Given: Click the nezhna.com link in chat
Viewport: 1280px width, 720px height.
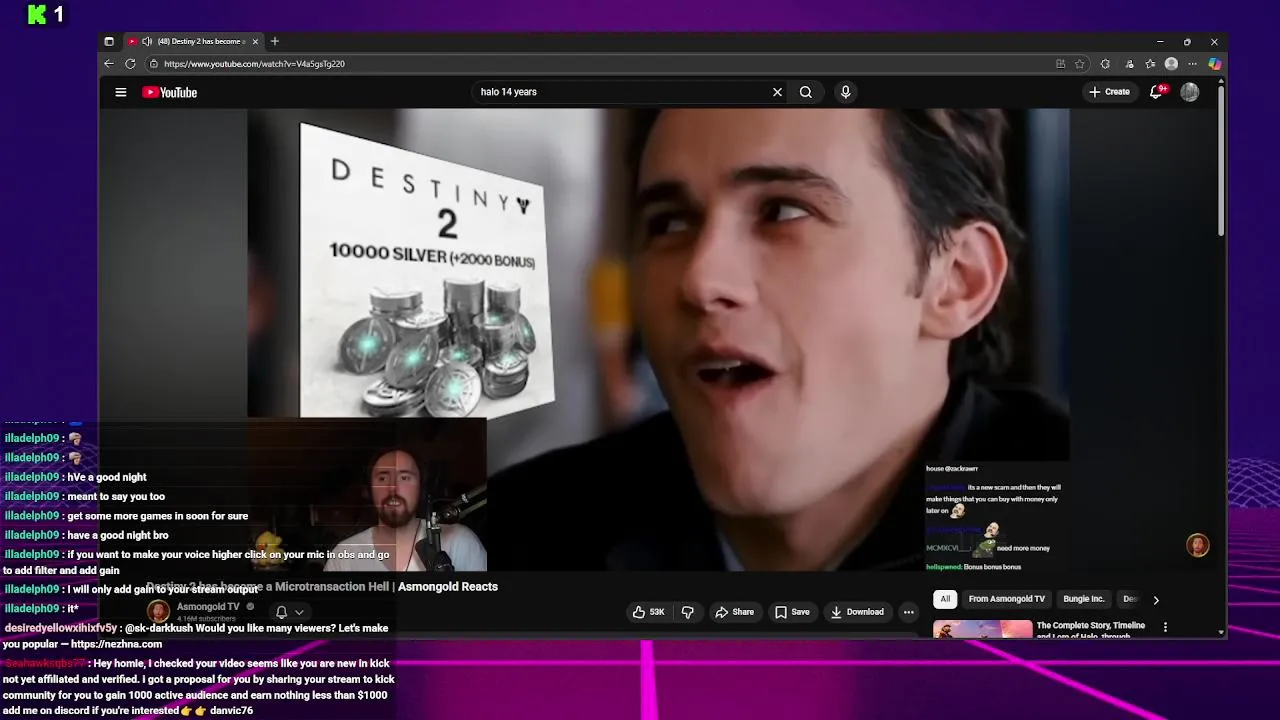Looking at the screenshot, I should 116,644.
